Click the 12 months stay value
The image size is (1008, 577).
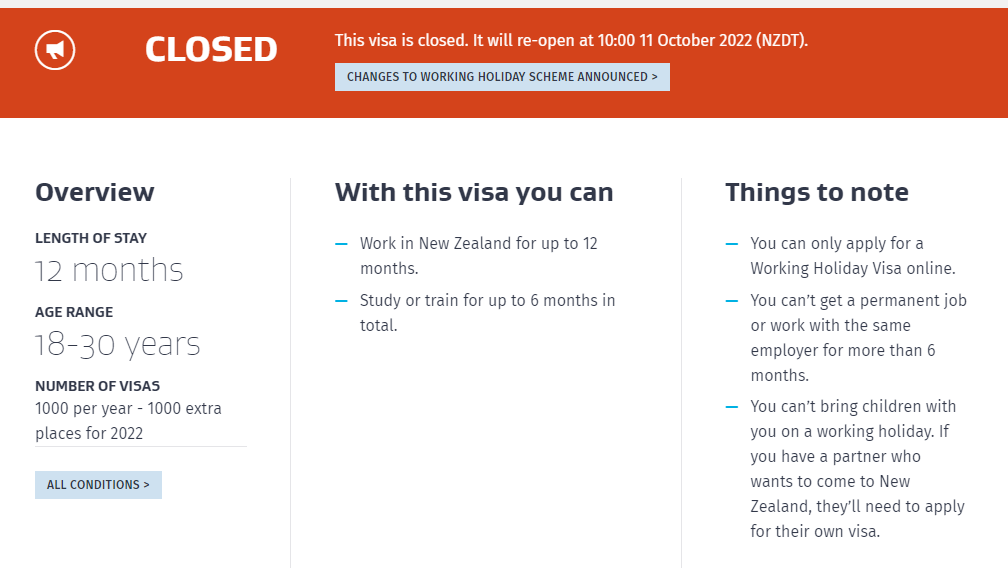click(x=109, y=270)
